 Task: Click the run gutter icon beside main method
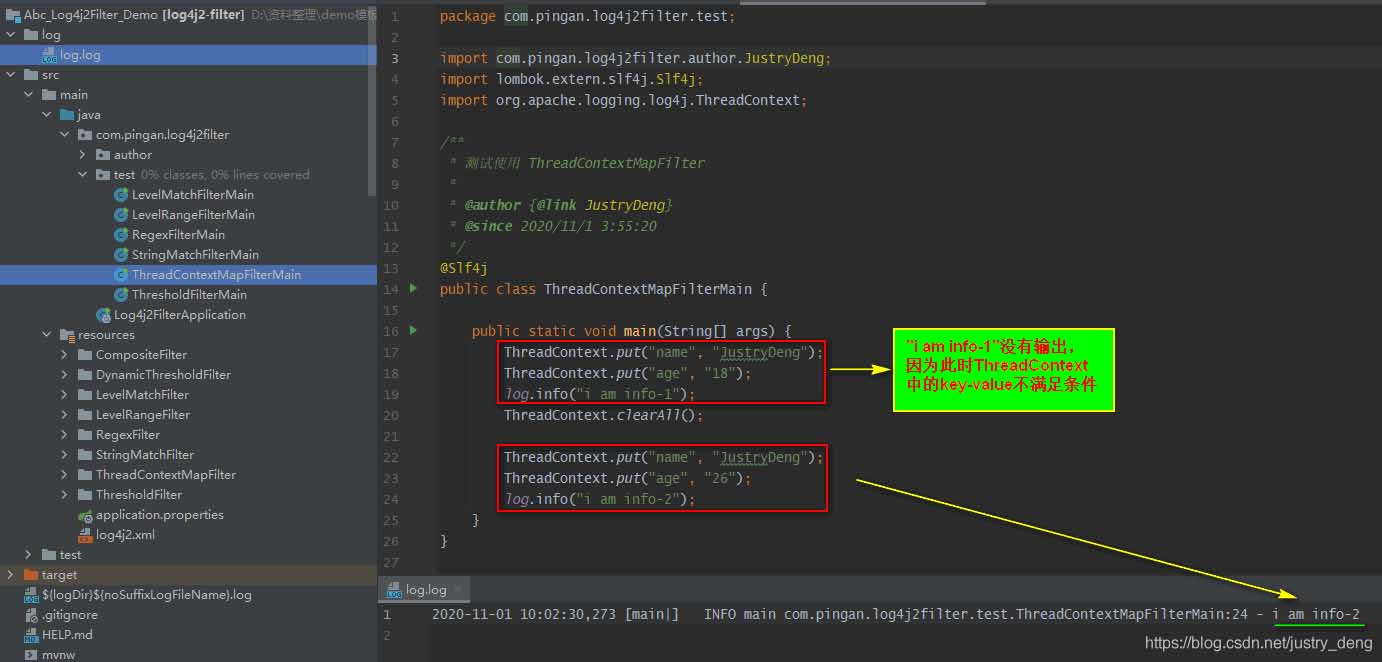point(414,331)
